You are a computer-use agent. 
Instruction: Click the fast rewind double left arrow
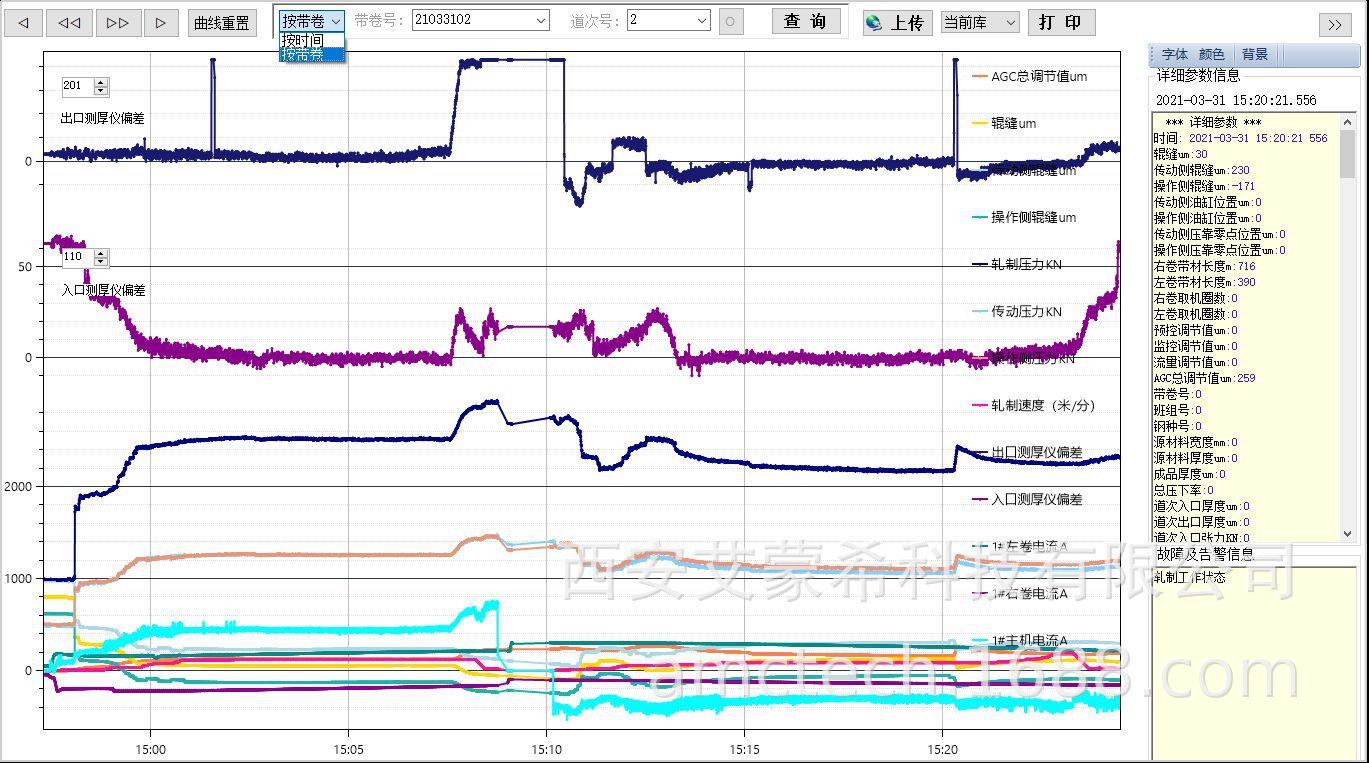[x=70, y=23]
